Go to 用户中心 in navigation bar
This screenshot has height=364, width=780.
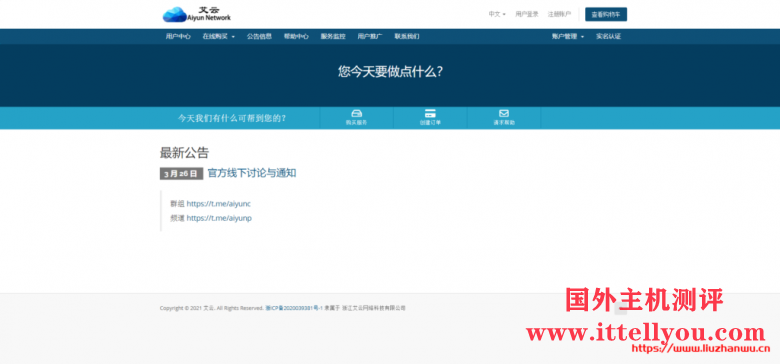pyautogui.click(x=178, y=36)
